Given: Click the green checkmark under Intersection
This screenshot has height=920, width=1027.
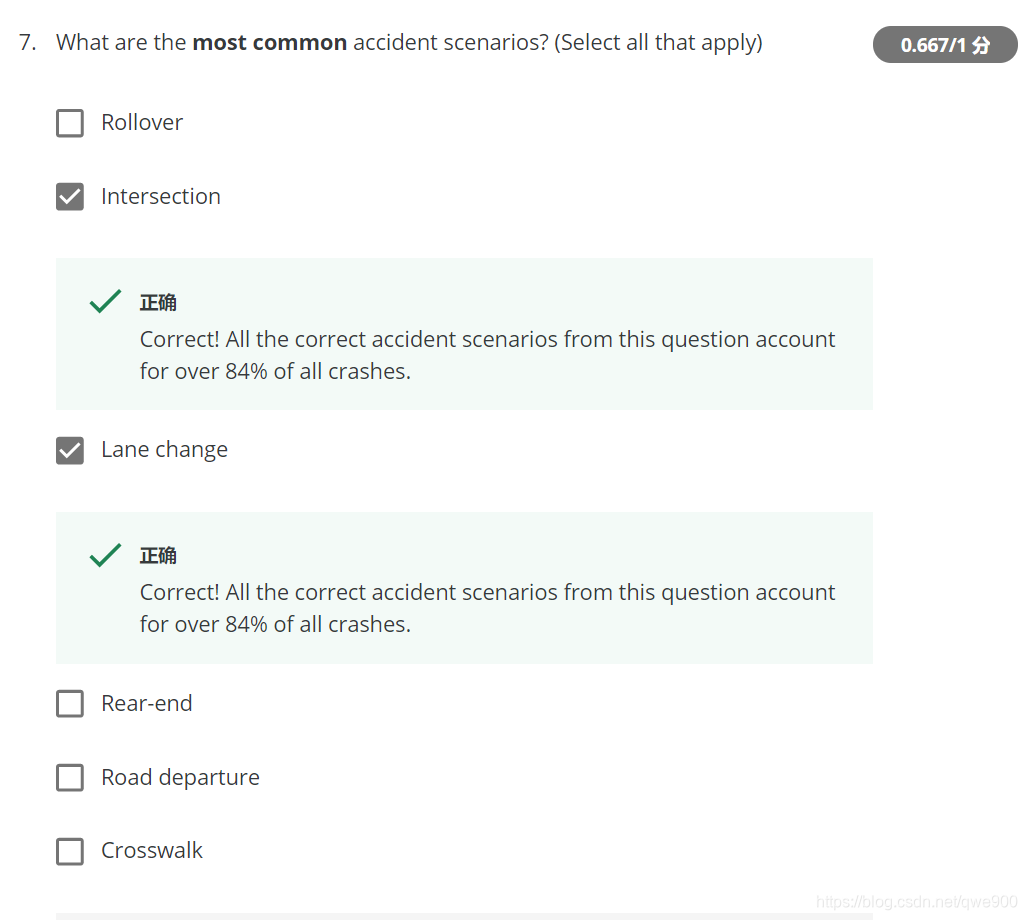Looking at the screenshot, I should [x=105, y=301].
